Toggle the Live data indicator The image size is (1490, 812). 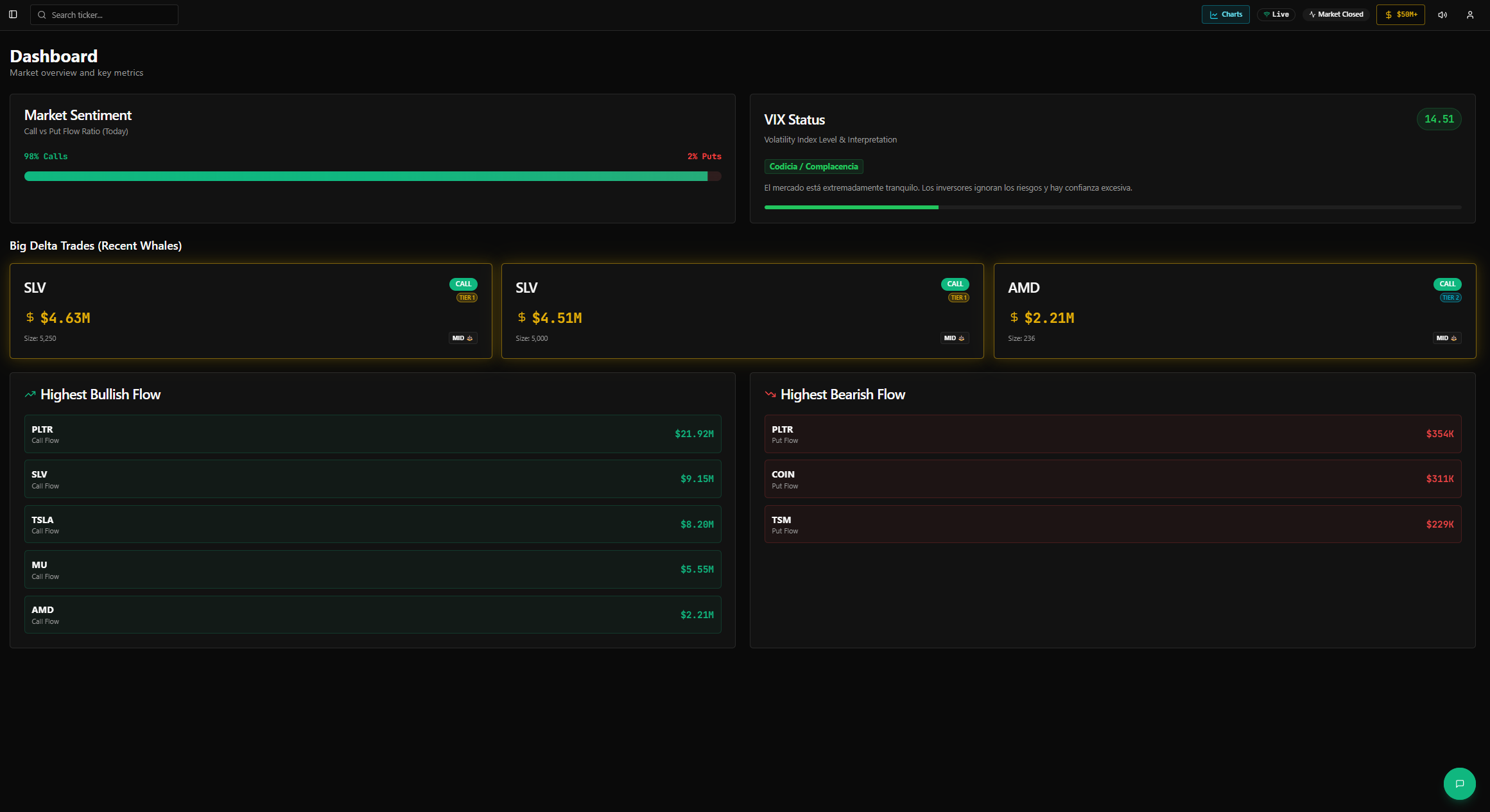pos(1276,14)
